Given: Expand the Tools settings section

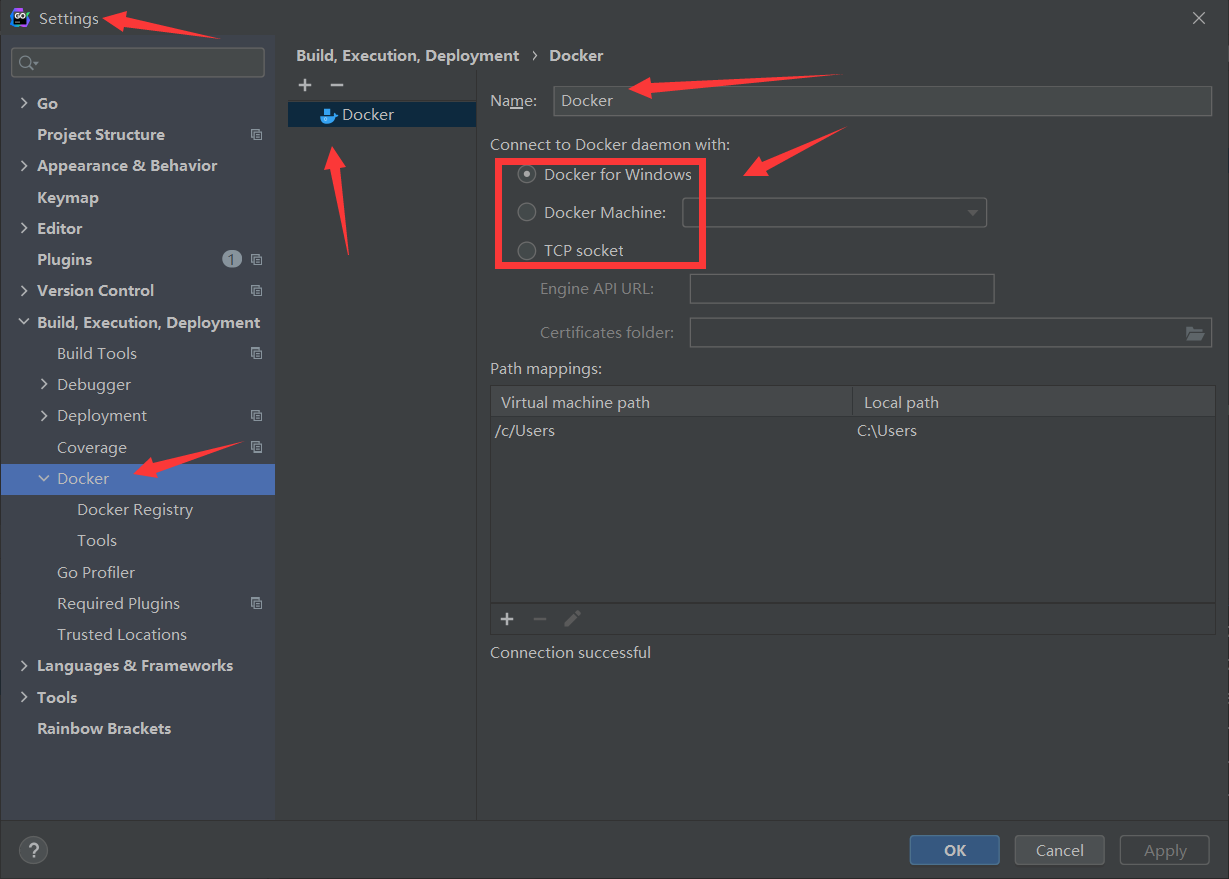Looking at the screenshot, I should 24,697.
